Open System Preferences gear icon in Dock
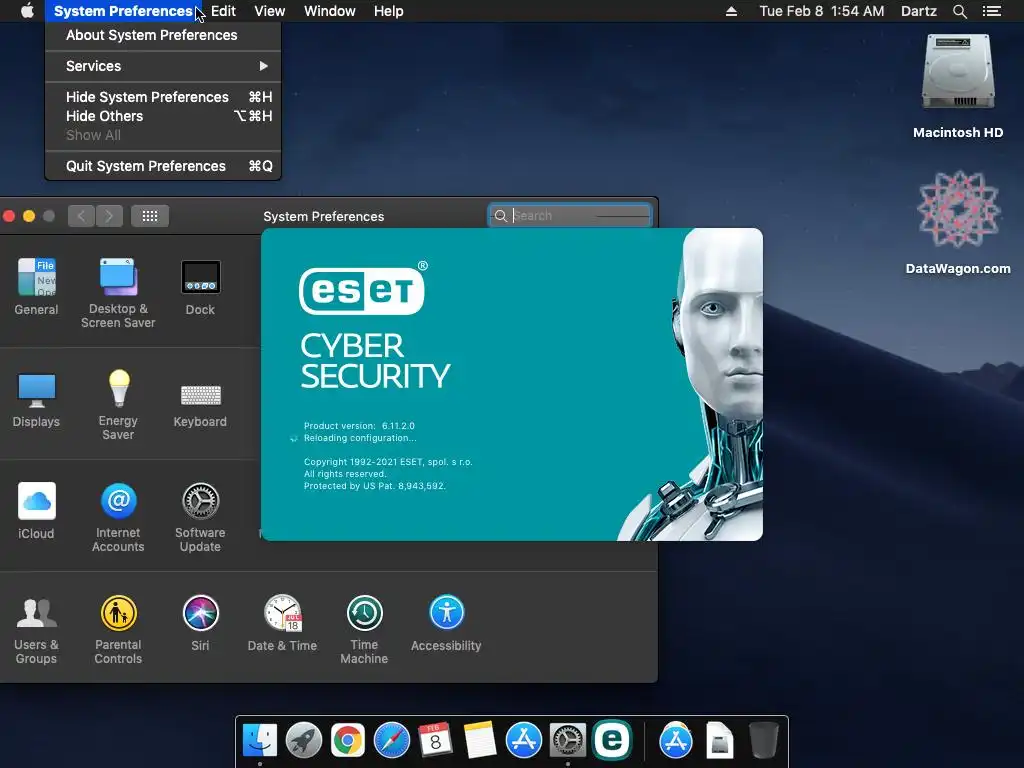This screenshot has height=768, width=1024. click(x=568, y=741)
